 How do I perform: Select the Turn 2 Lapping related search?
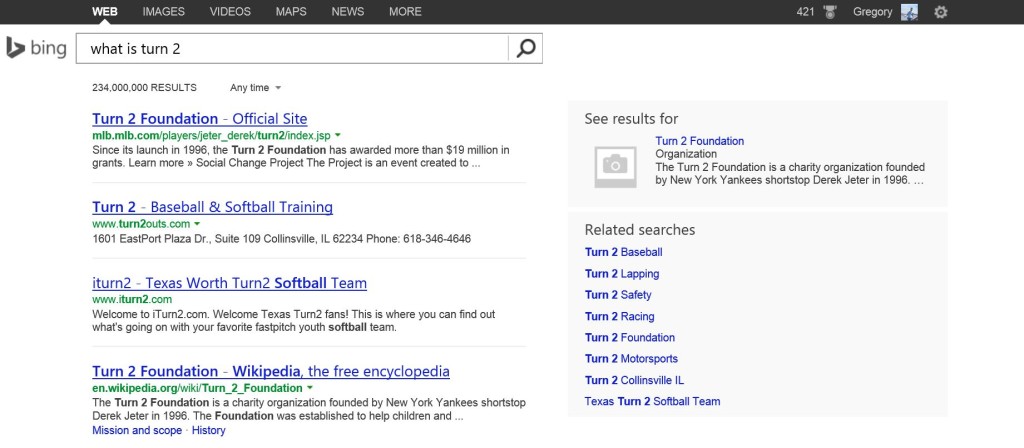point(622,274)
